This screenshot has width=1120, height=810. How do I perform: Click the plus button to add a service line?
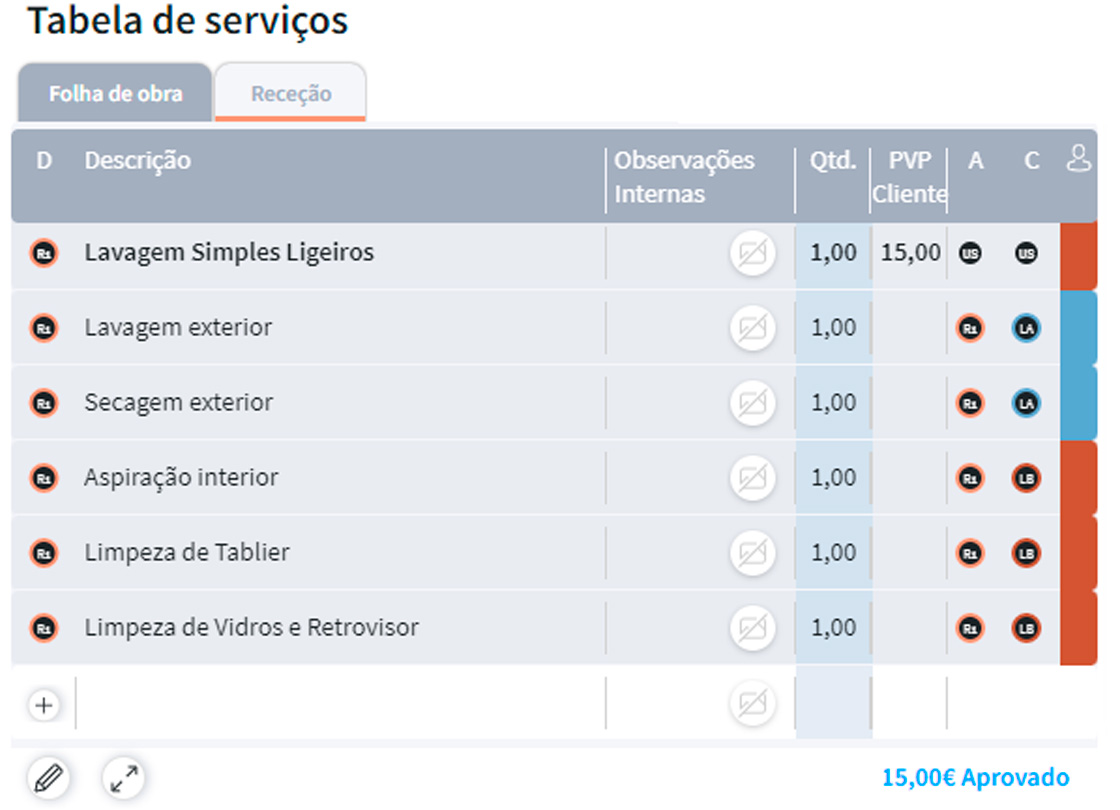pyautogui.click(x=43, y=703)
